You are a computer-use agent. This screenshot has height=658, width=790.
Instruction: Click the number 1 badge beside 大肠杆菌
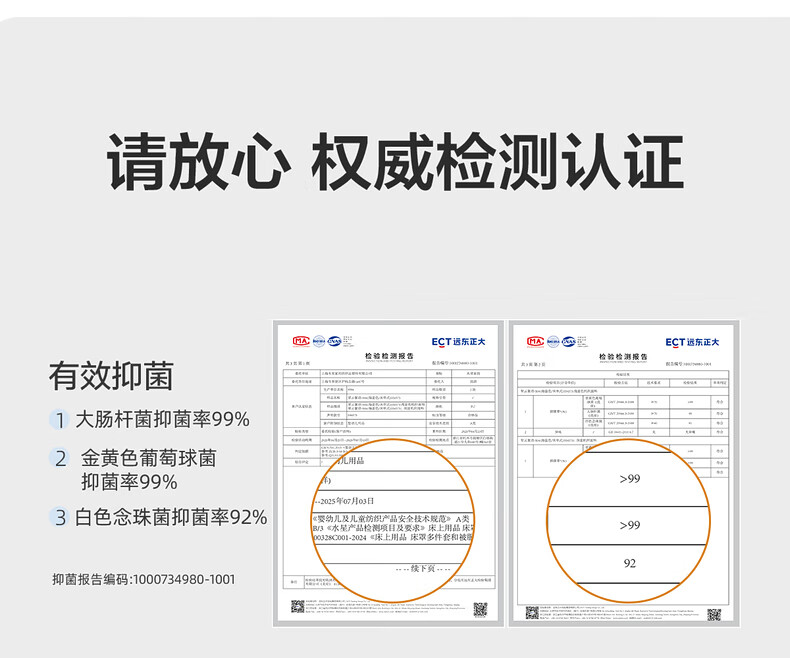pyautogui.click(x=60, y=420)
